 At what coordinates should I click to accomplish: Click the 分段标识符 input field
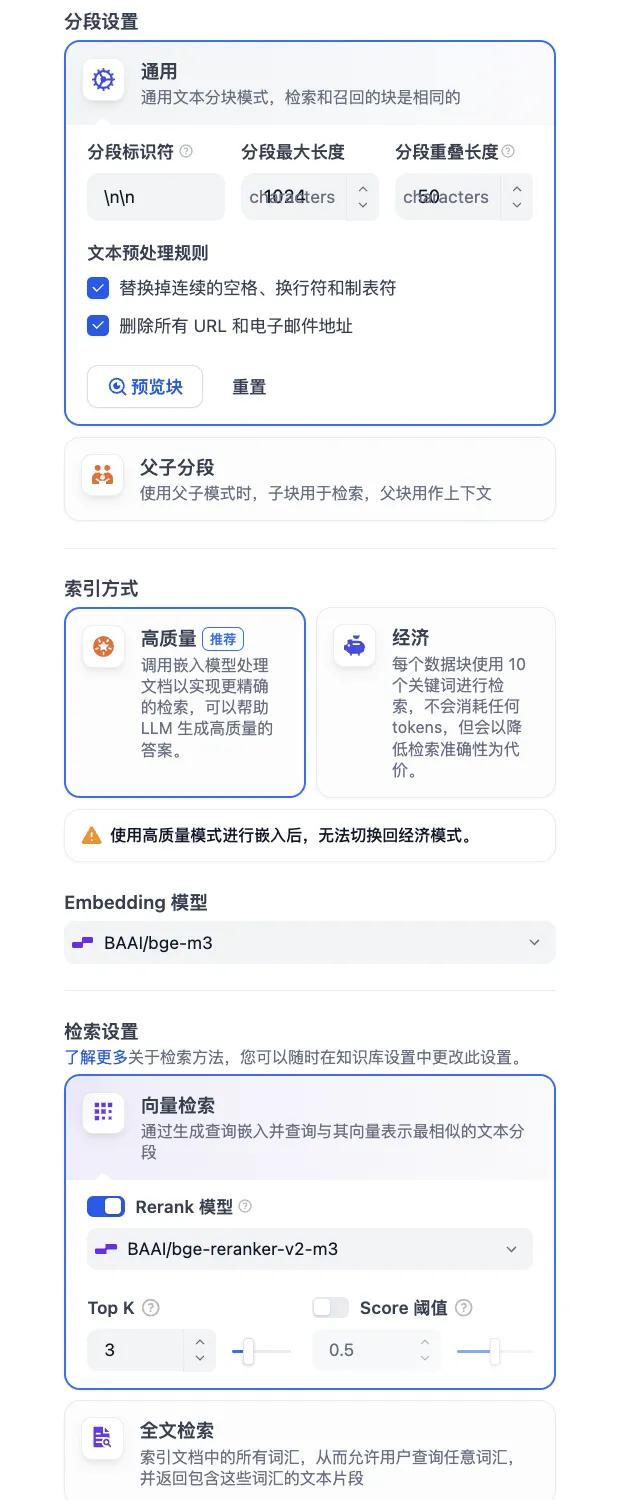pyautogui.click(x=156, y=197)
